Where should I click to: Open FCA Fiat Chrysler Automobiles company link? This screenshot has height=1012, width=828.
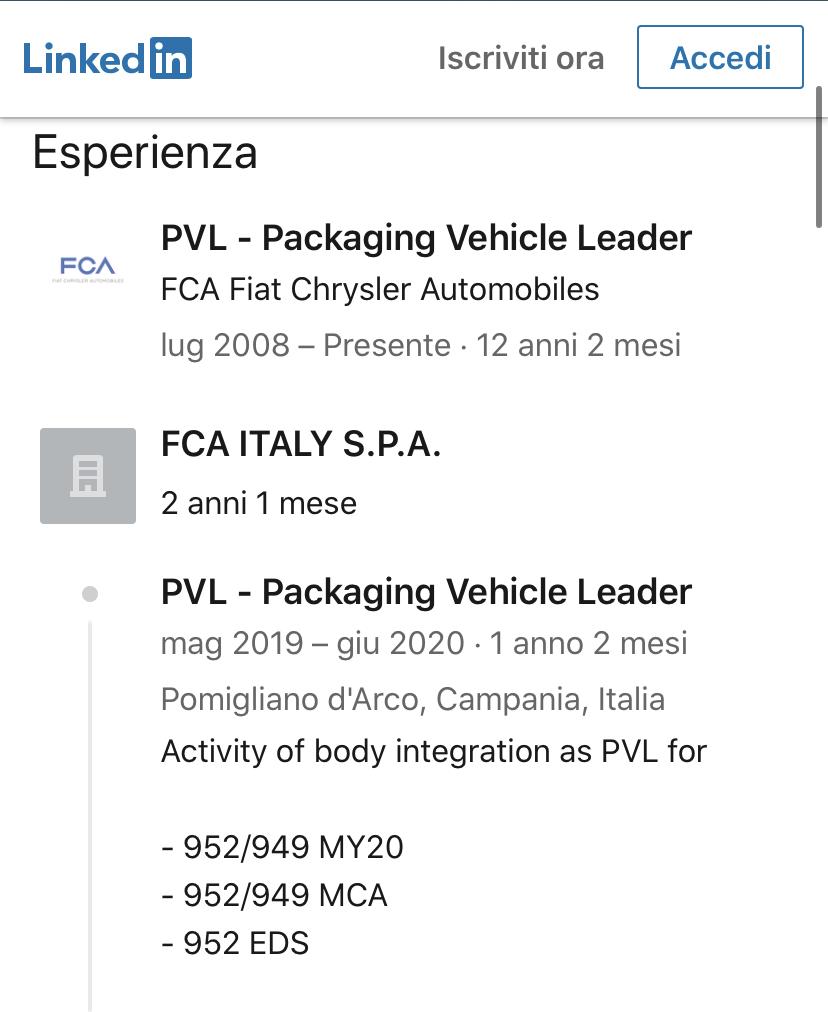(379, 289)
